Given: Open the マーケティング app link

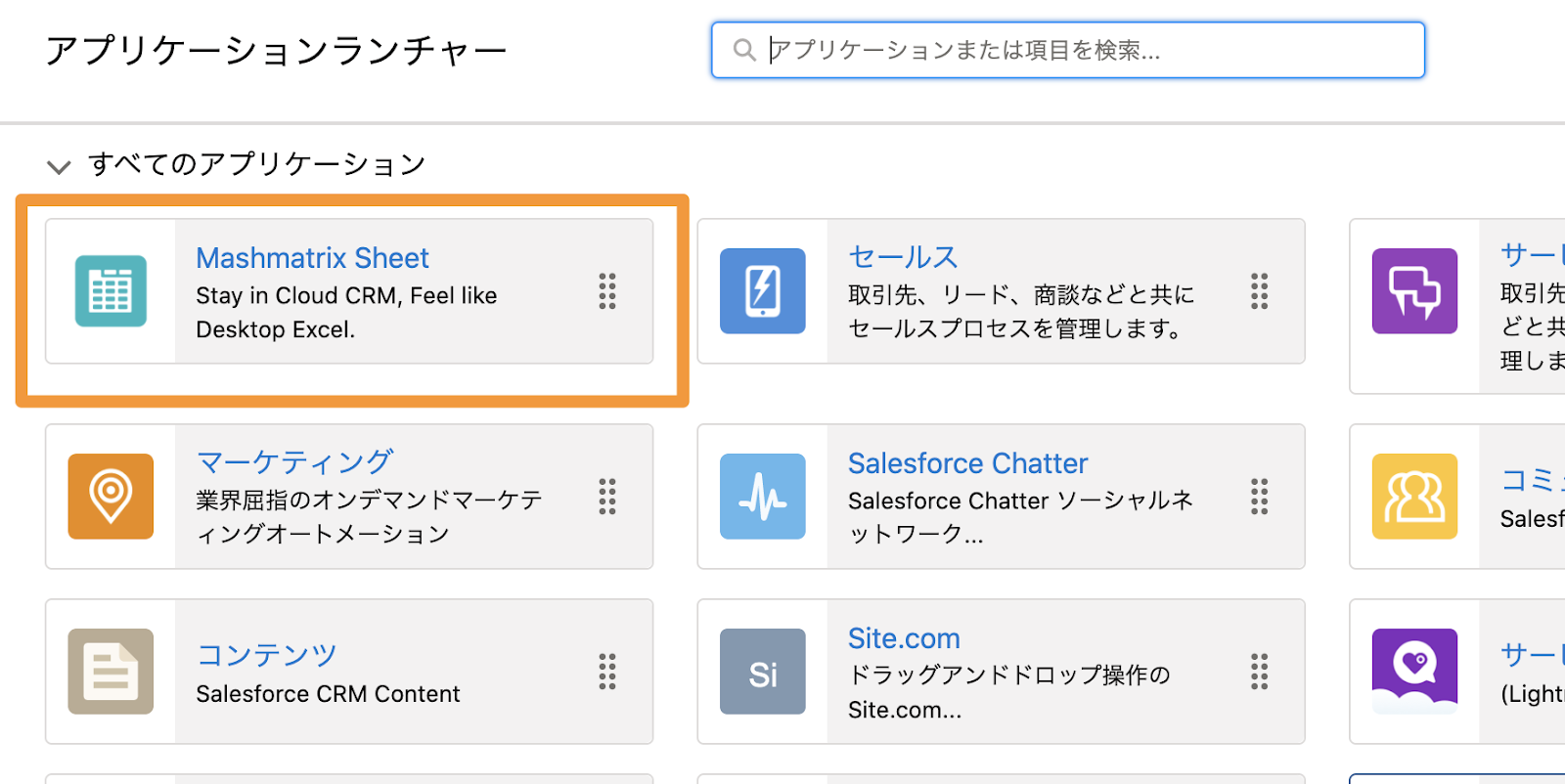Looking at the screenshot, I should click(x=294, y=461).
